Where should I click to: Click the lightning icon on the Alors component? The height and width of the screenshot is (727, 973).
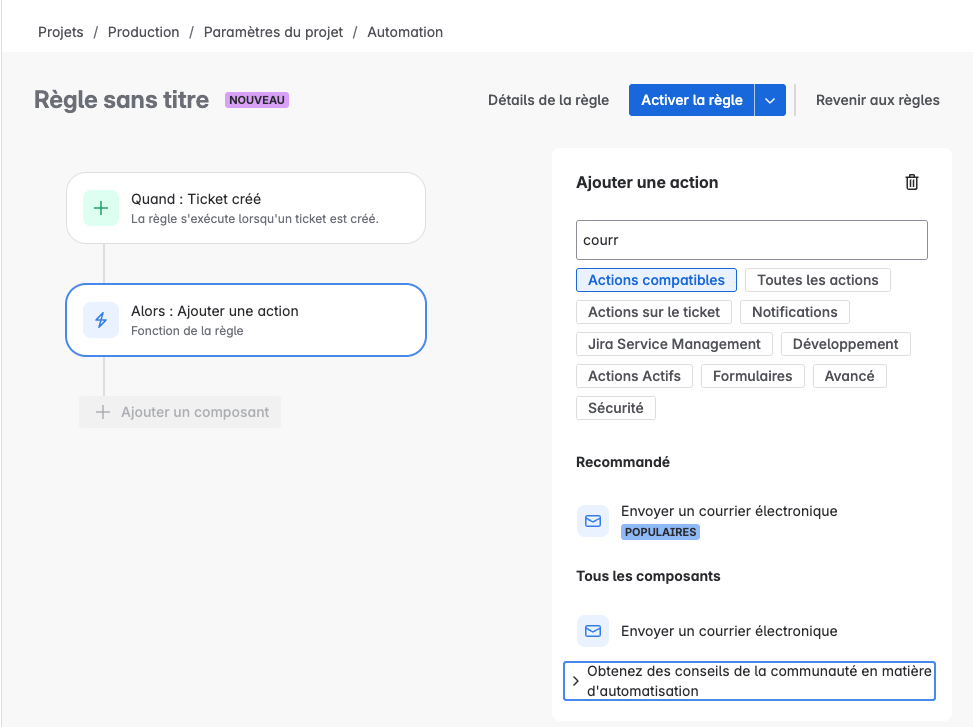(99, 320)
